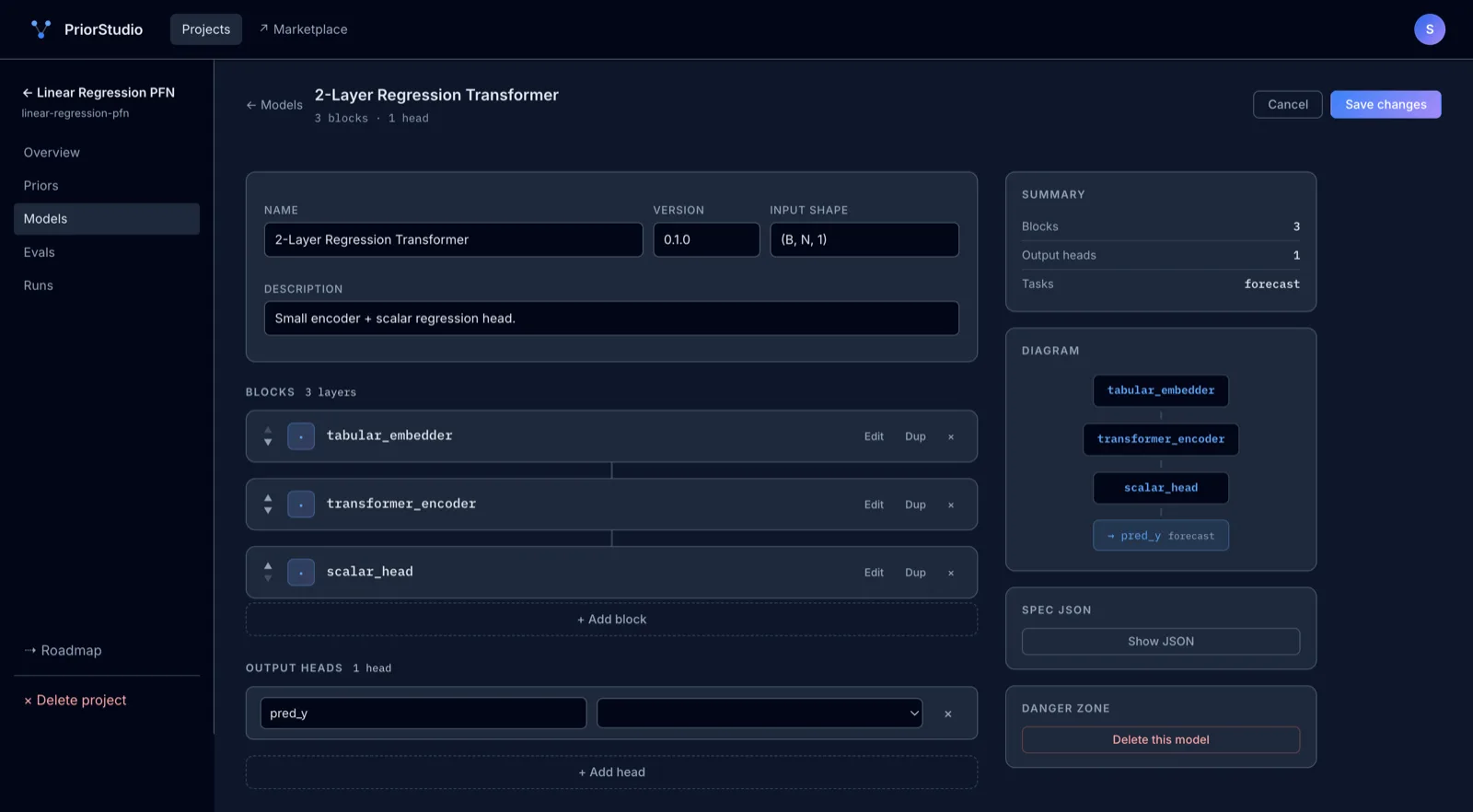Focus the pred_y head name field

coord(423,713)
